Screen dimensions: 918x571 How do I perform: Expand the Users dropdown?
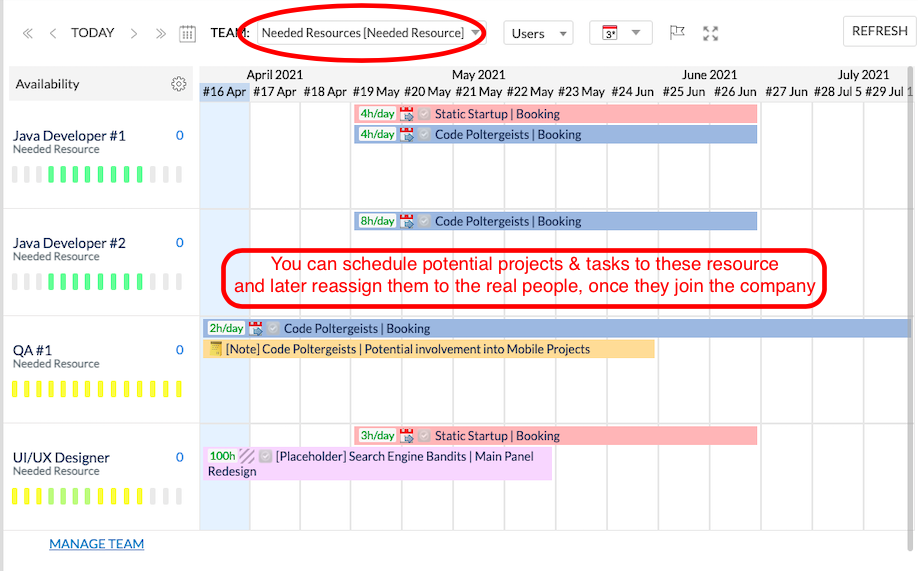pyautogui.click(x=538, y=33)
